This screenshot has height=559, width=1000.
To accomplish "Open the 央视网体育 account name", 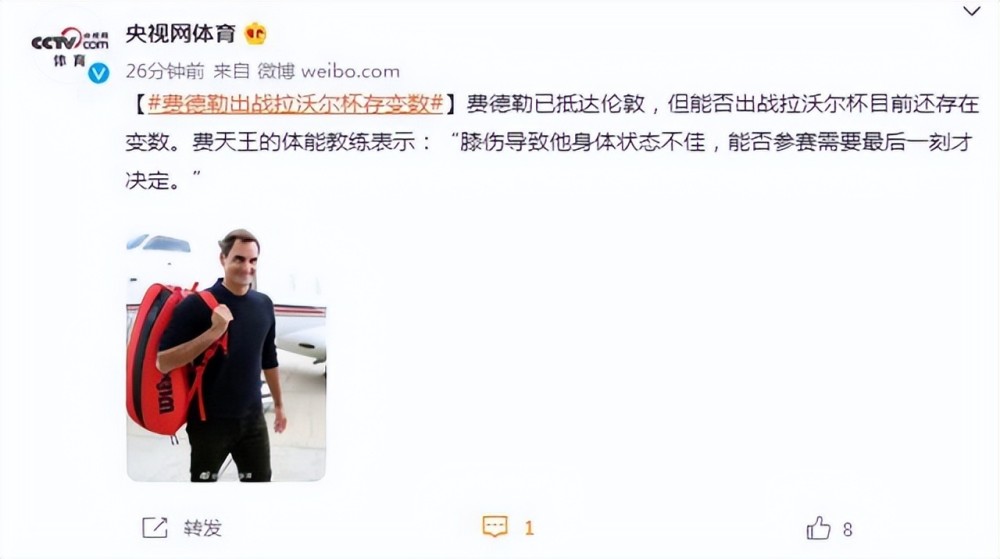I will 180,34.
